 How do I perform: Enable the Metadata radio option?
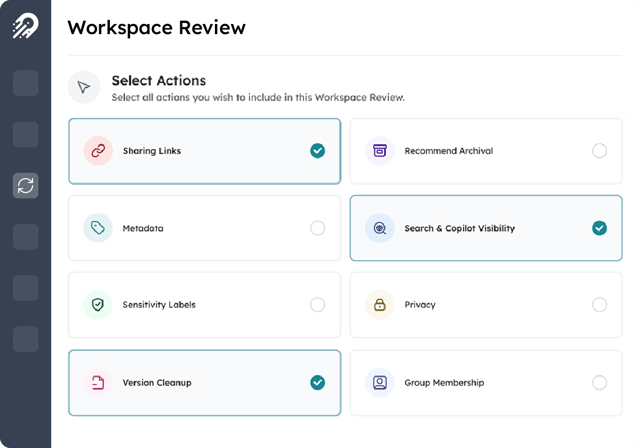[x=317, y=228]
